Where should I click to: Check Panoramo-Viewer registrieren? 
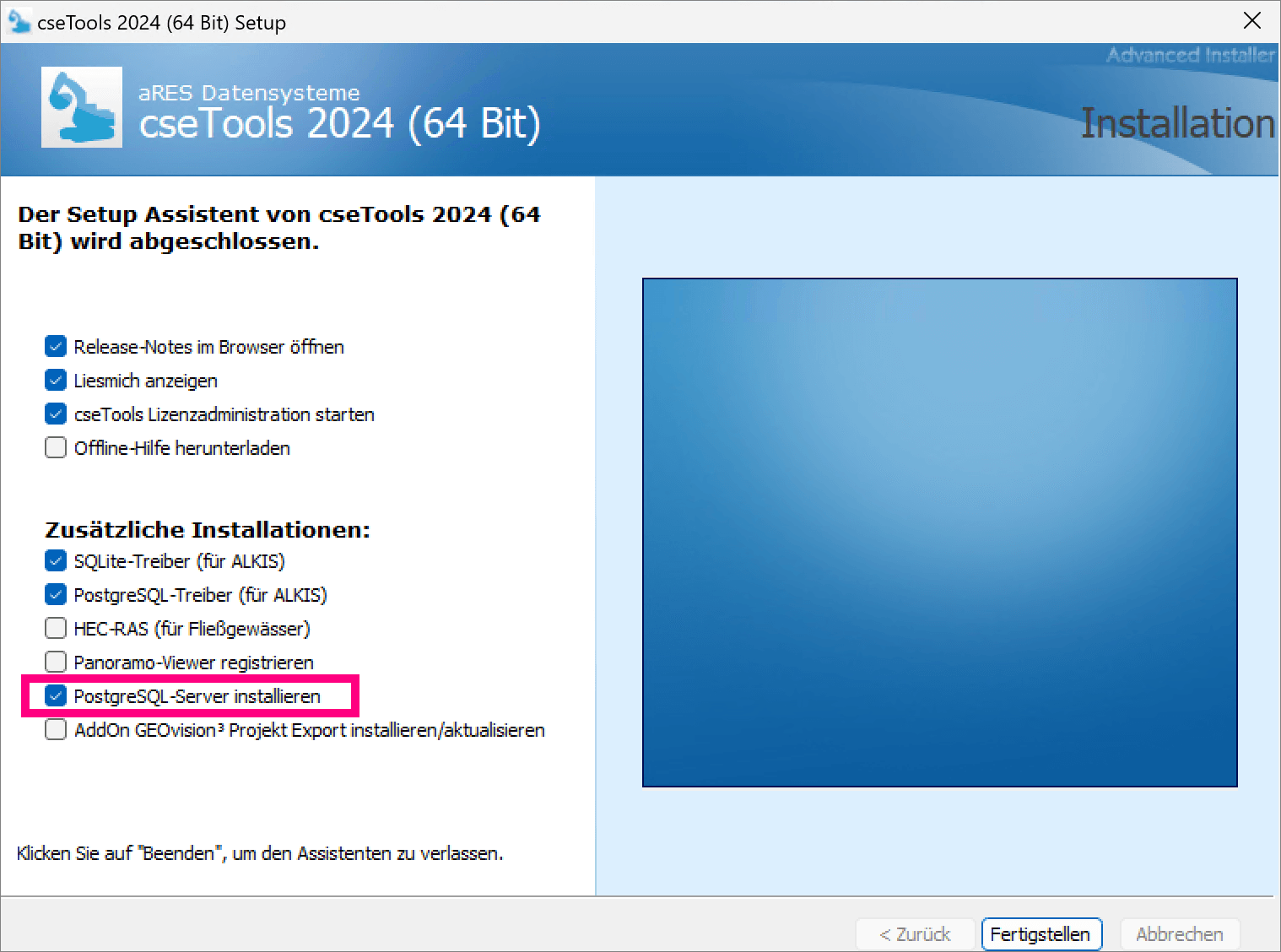coord(56,663)
